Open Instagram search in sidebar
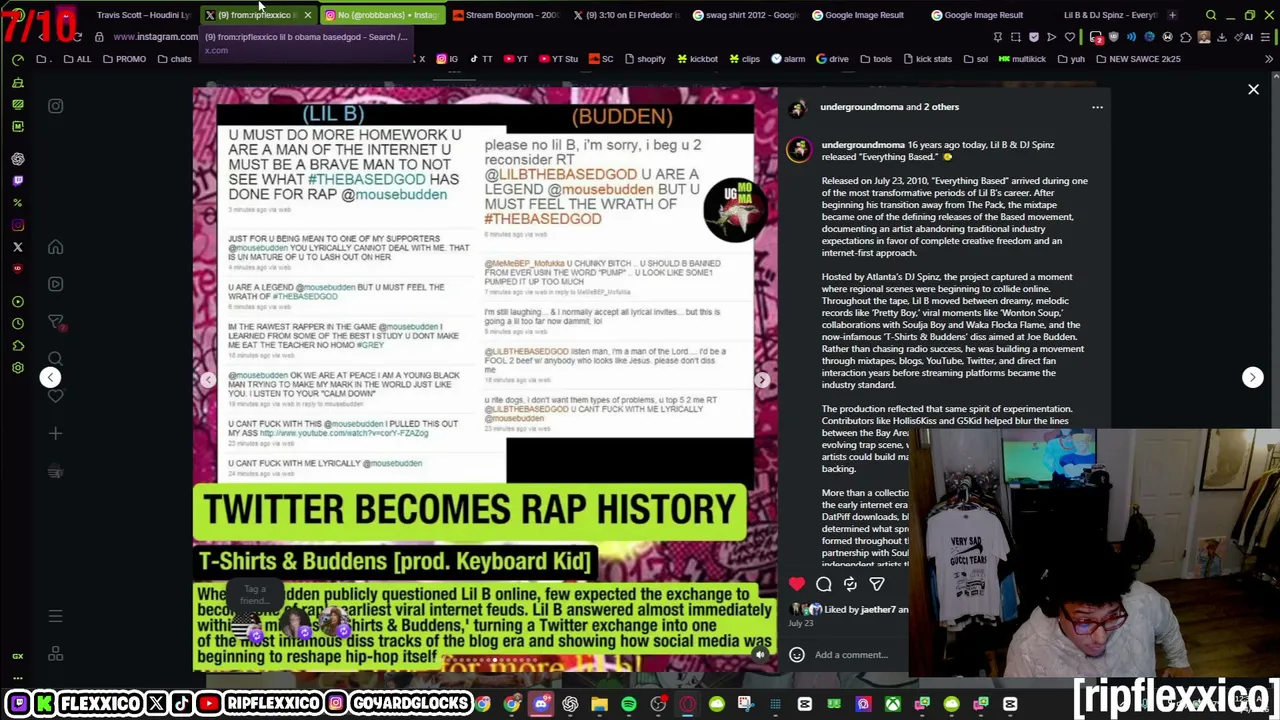 [55, 359]
